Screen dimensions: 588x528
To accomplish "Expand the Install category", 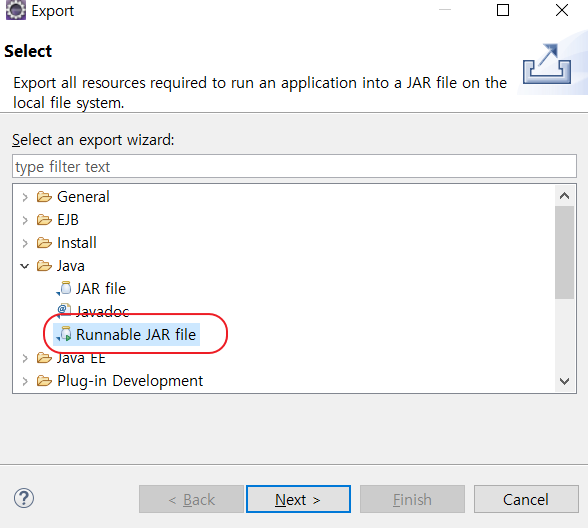I will [x=25, y=243].
